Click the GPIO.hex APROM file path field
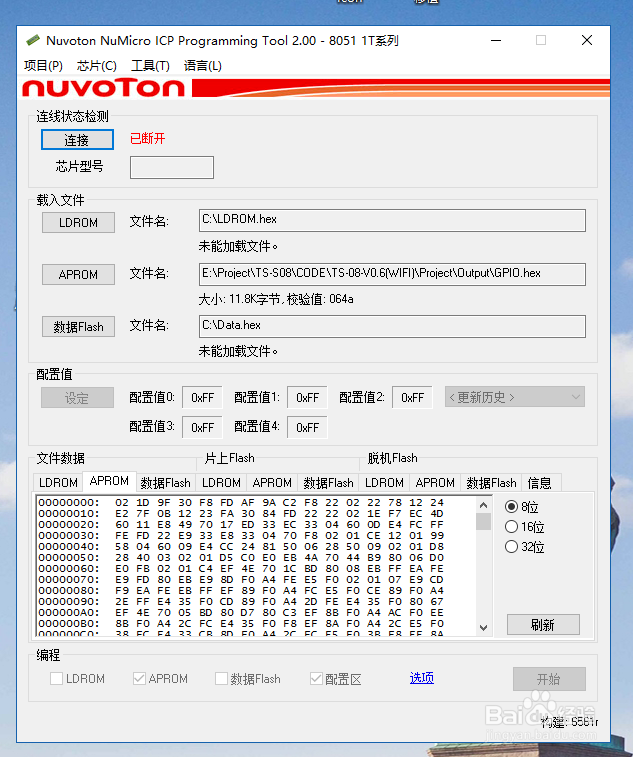Screen dimensions: 633x757 pos(392,274)
